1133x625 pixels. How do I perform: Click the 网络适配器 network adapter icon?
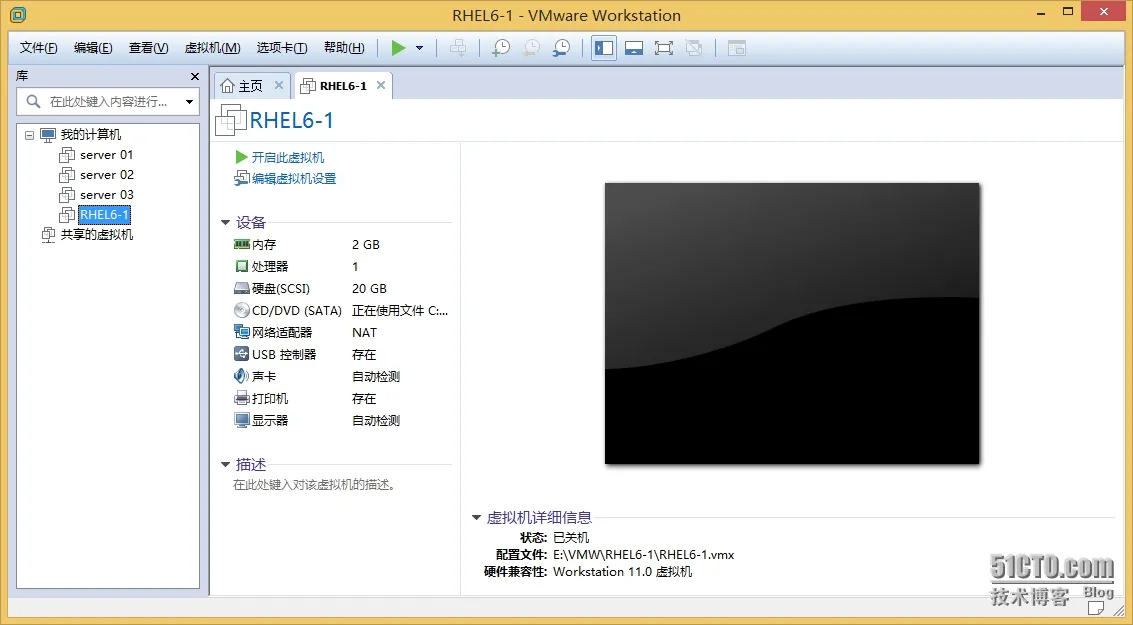pyautogui.click(x=241, y=332)
